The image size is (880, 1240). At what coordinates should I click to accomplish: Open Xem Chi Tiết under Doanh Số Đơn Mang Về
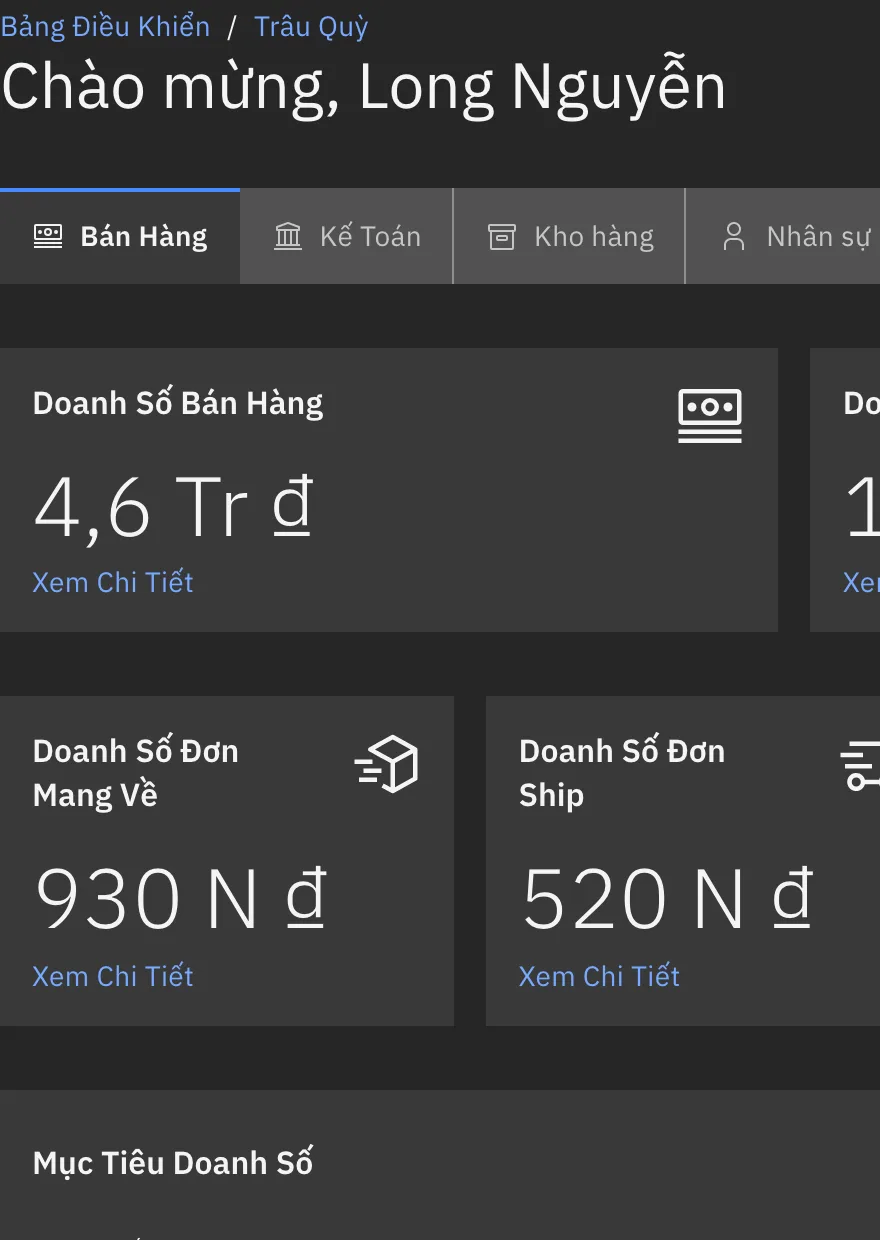pos(113,976)
